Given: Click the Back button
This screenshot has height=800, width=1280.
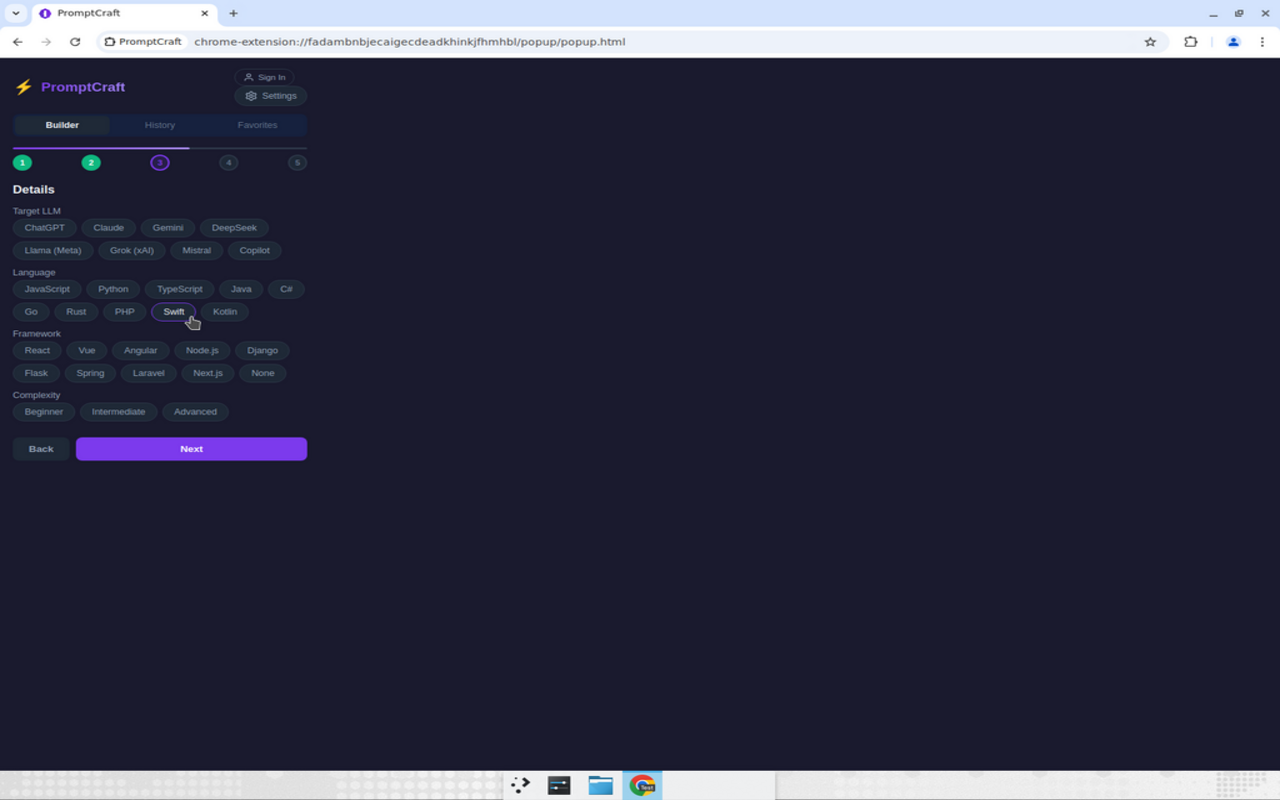Looking at the screenshot, I should [x=41, y=449].
